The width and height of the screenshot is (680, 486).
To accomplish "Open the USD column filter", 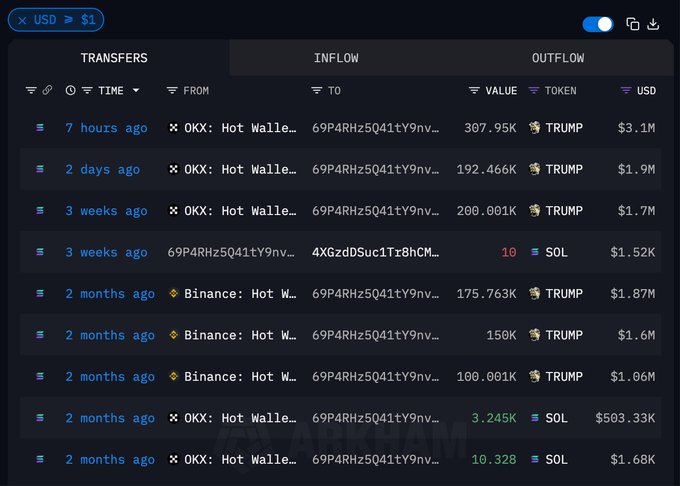I will tap(626, 90).
